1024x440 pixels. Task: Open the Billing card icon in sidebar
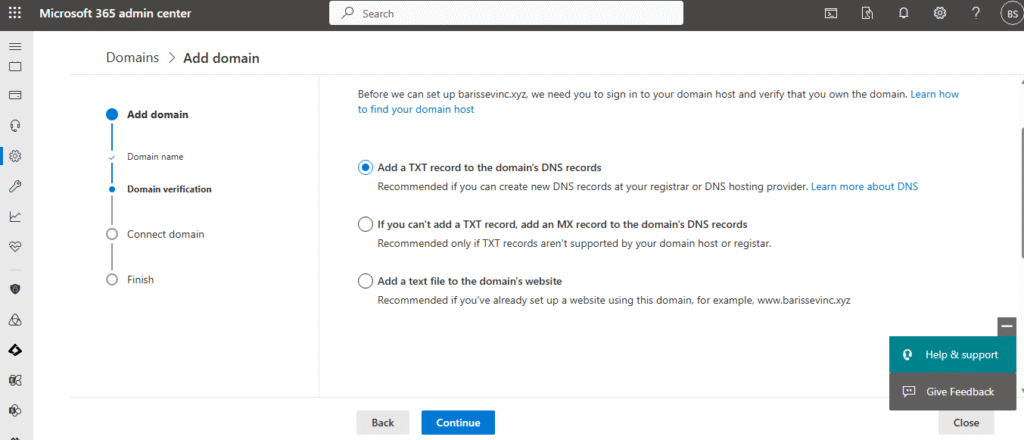15,95
